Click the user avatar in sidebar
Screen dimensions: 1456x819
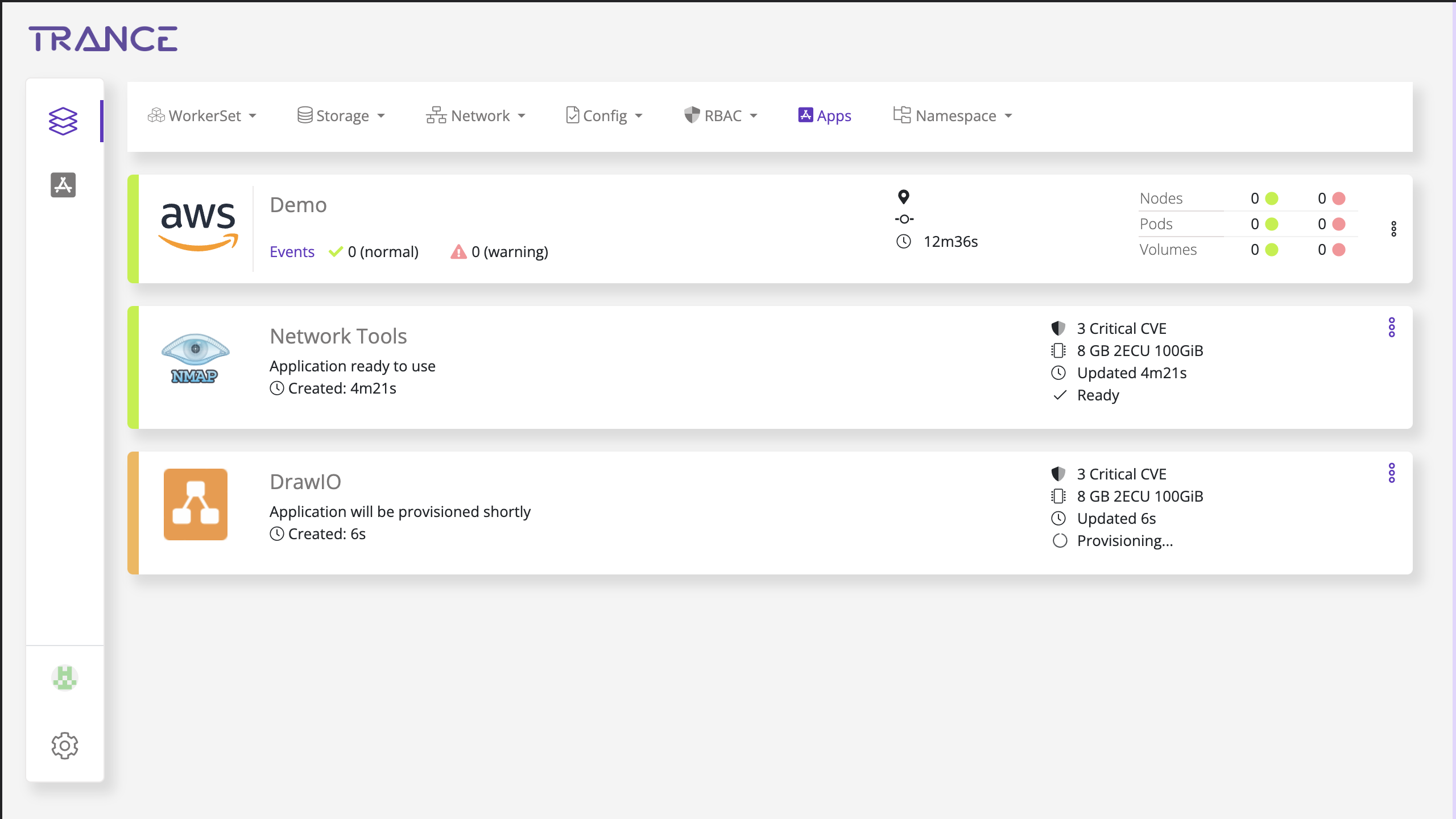tap(64, 678)
